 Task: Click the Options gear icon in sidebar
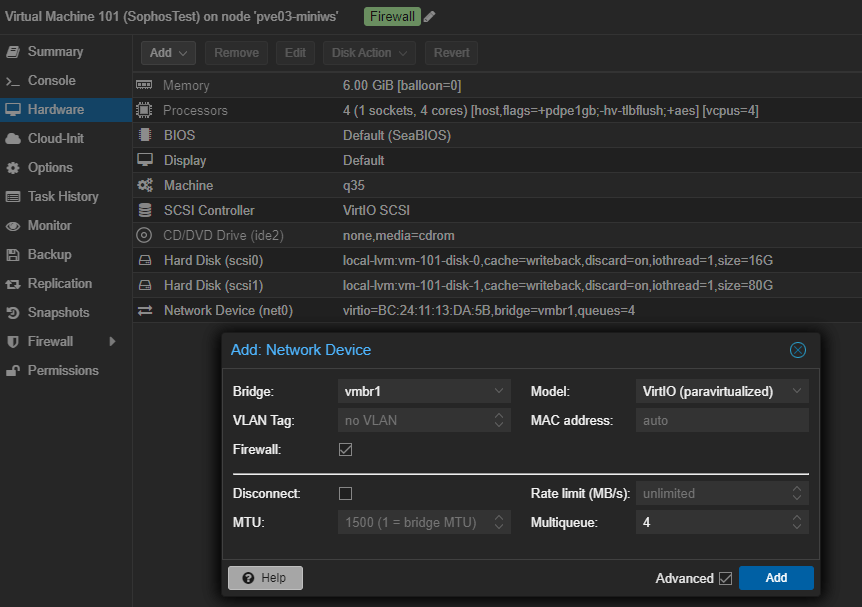point(13,168)
